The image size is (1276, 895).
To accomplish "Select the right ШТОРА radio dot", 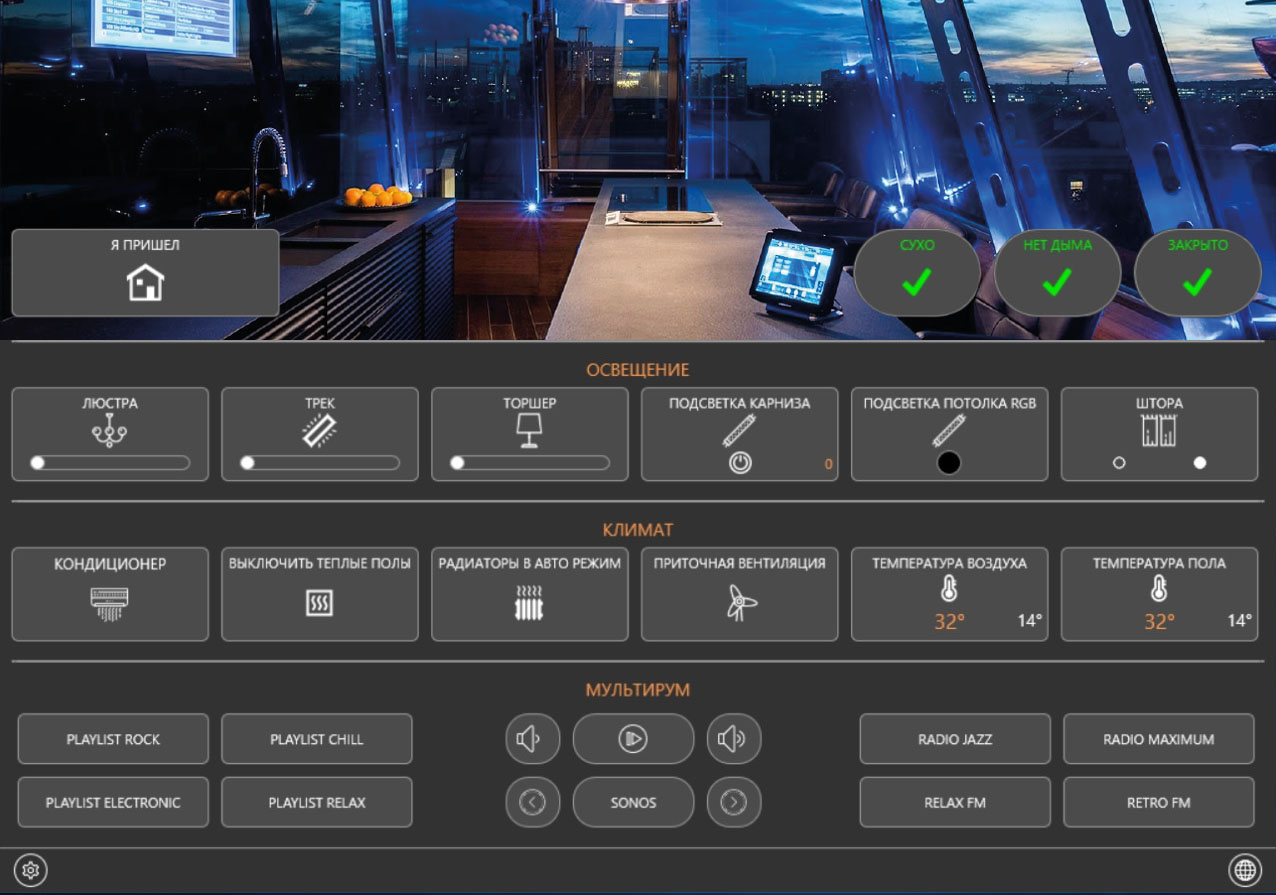I will [x=1200, y=463].
